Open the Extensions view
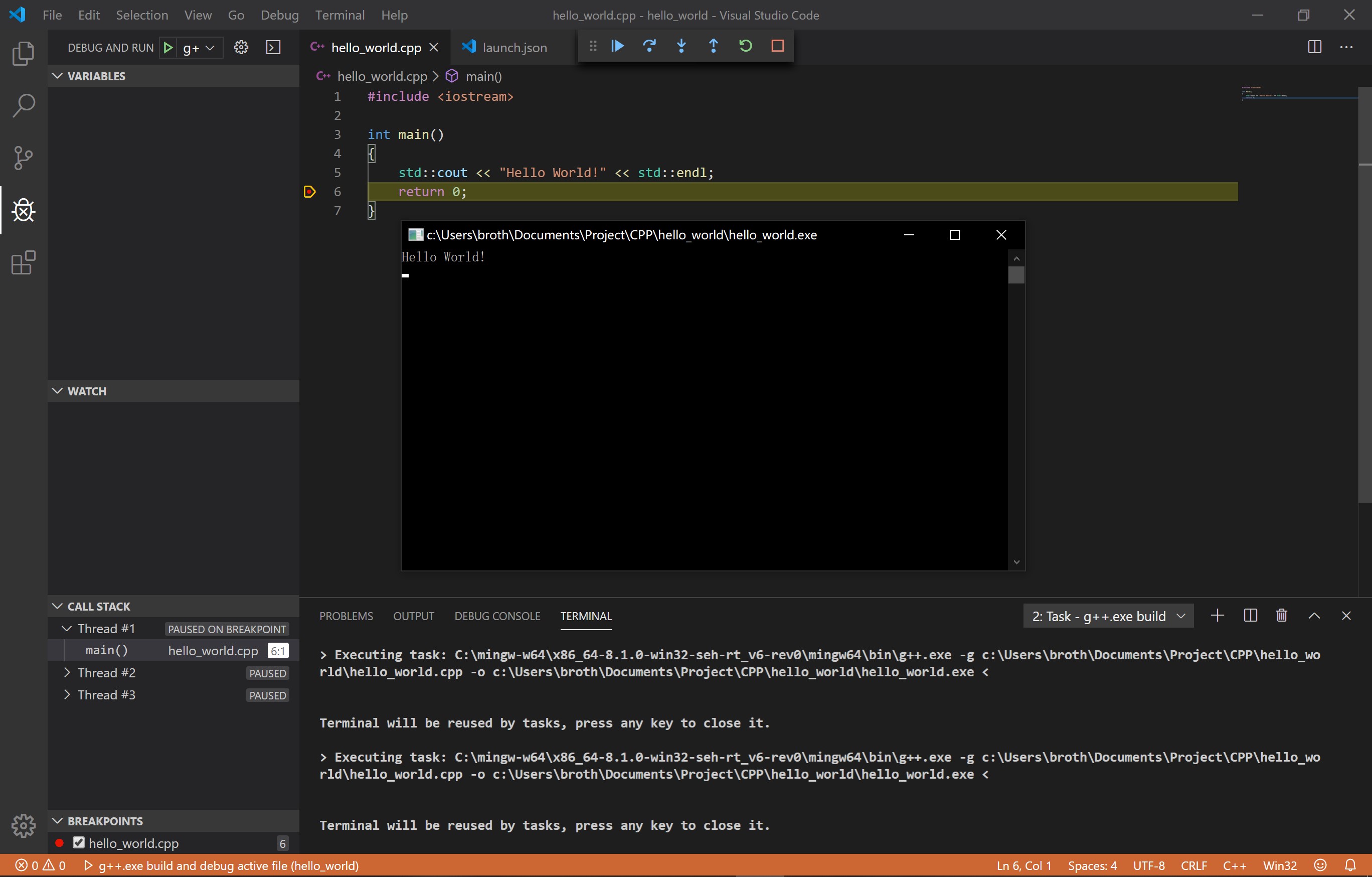Screen dimensions: 1372x877 [24, 263]
